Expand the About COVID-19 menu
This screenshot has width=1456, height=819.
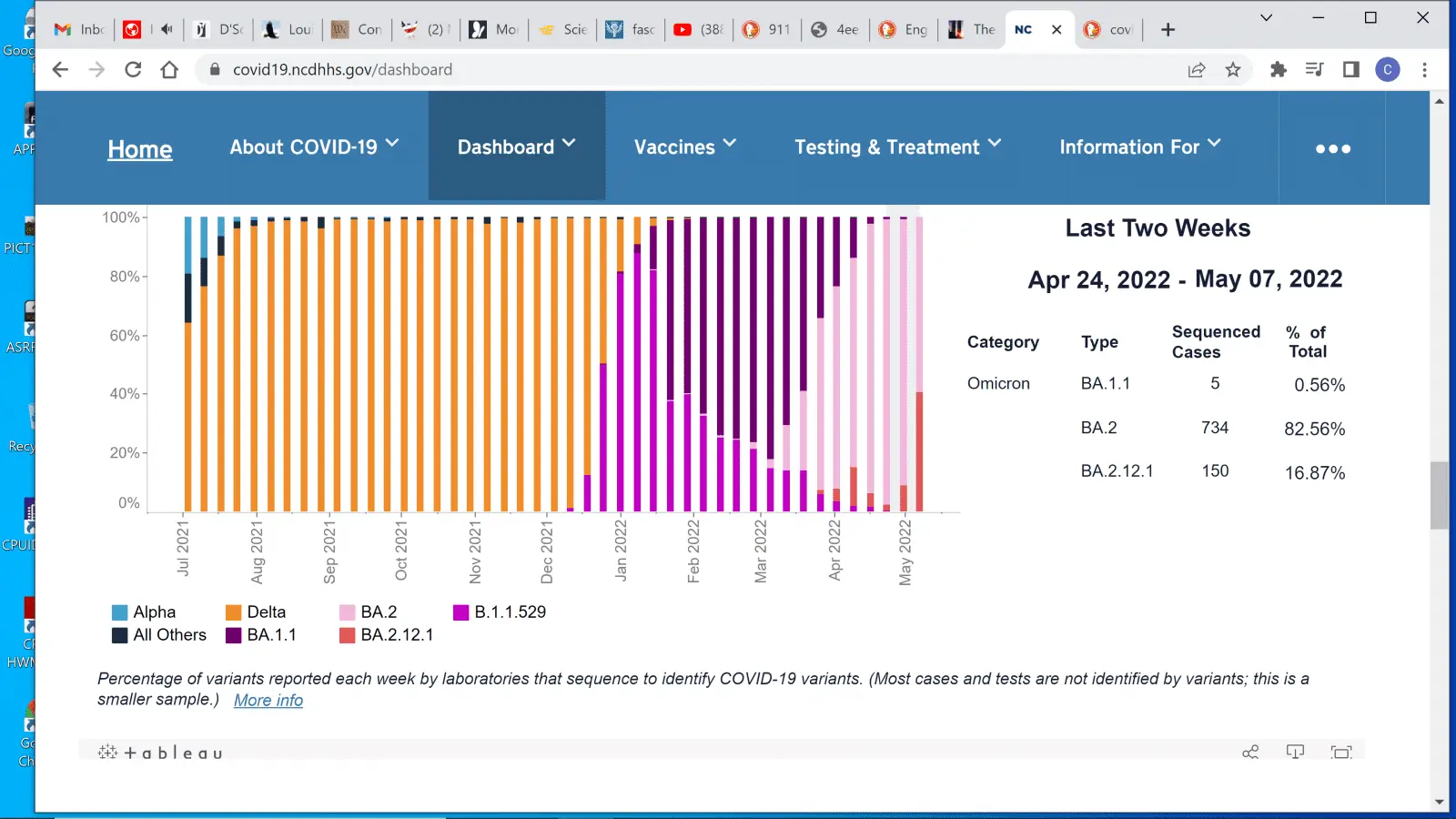(314, 147)
